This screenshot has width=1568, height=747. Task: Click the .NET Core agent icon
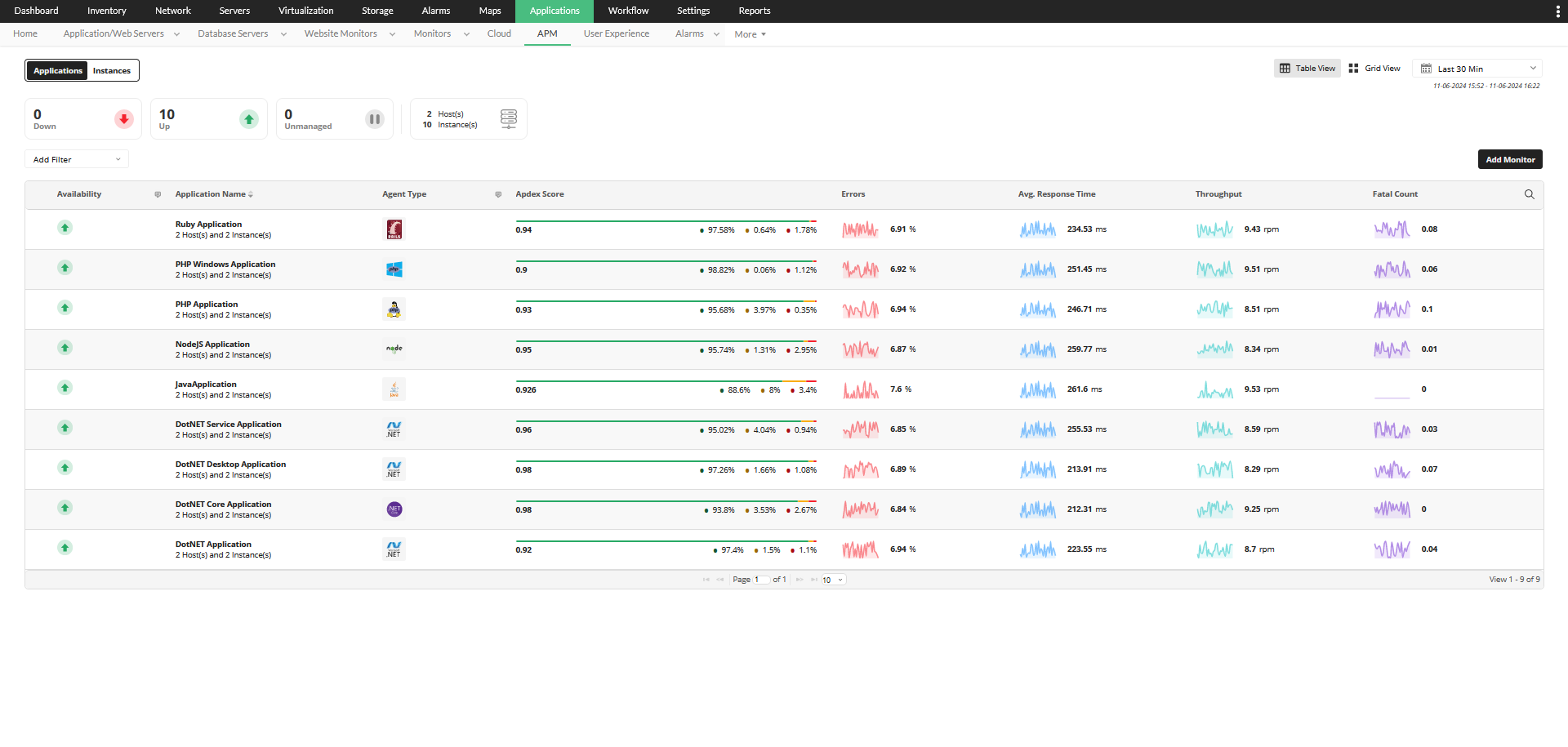[394, 509]
